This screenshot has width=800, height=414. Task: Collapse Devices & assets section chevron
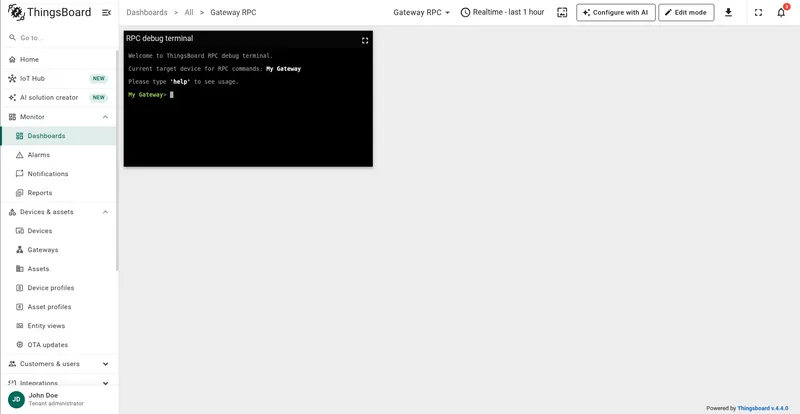tap(105, 212)
